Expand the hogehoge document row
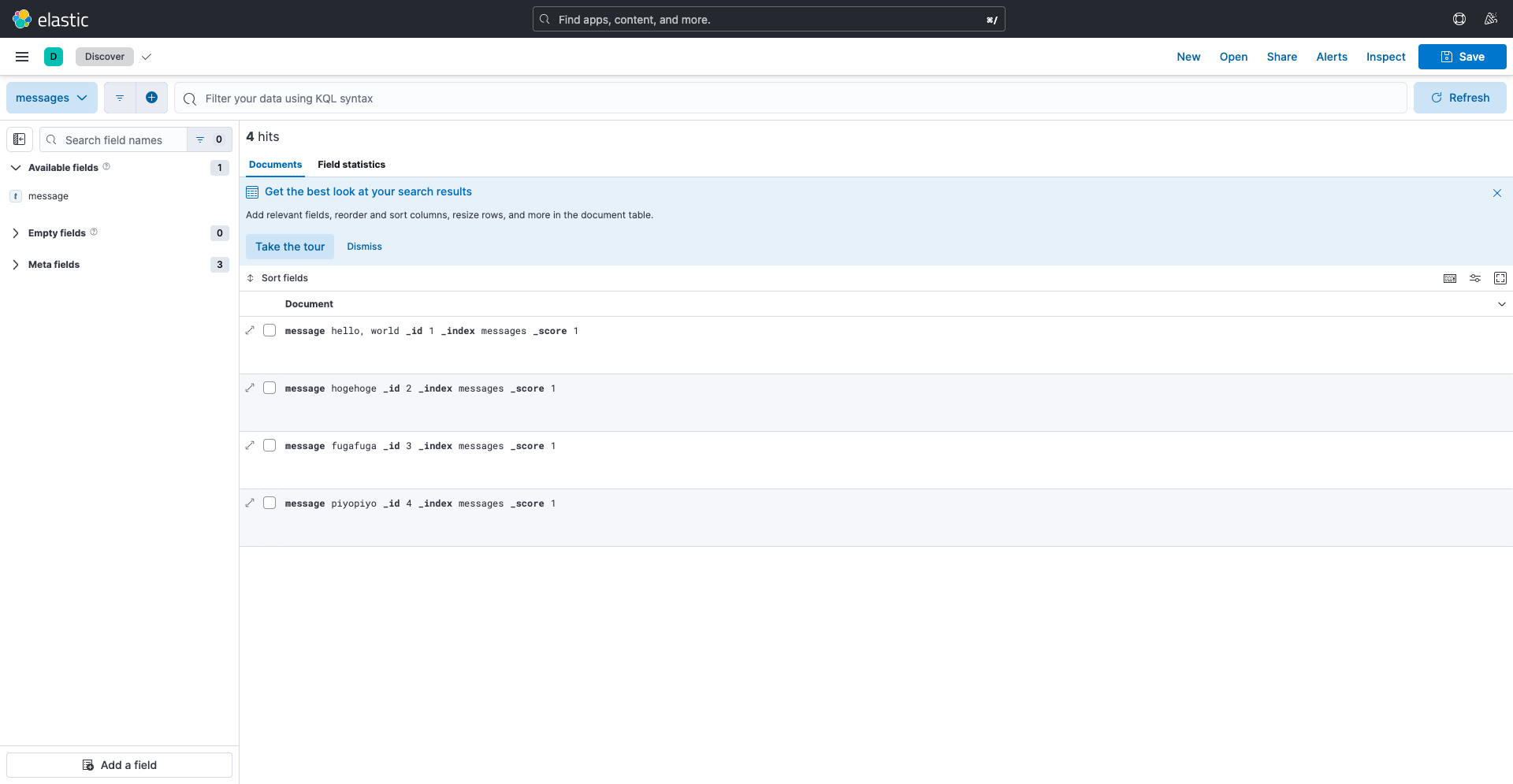Screen dimensions: 1513x784 tap(250, 388)
